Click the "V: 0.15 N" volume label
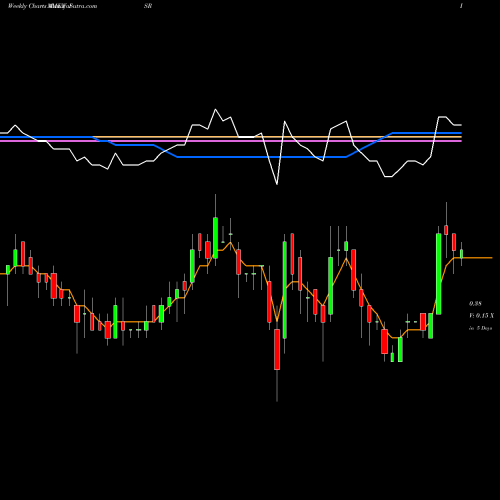 (481, 316)
